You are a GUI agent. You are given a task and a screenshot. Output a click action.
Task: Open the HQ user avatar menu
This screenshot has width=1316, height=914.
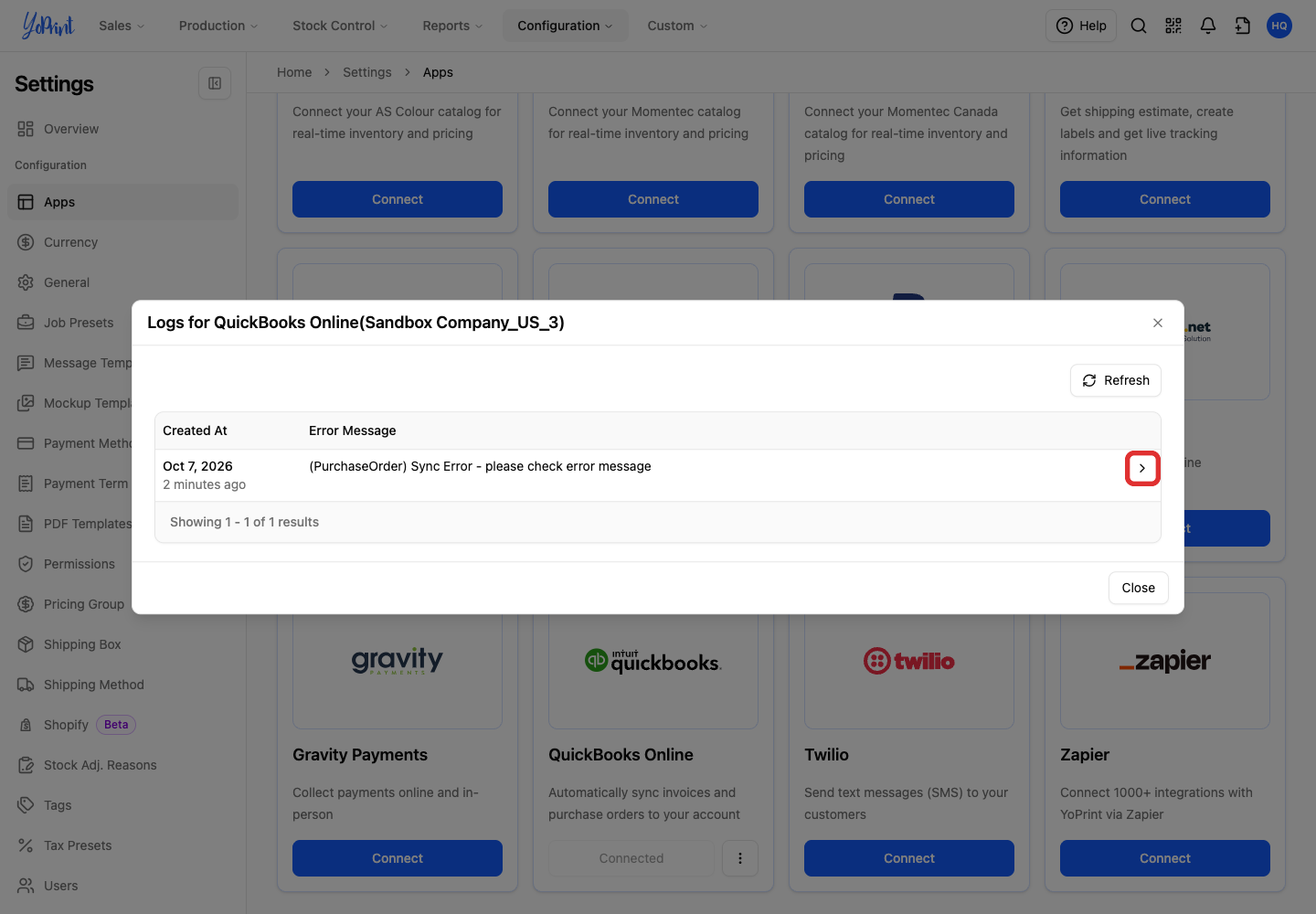tap(1279, 26)
